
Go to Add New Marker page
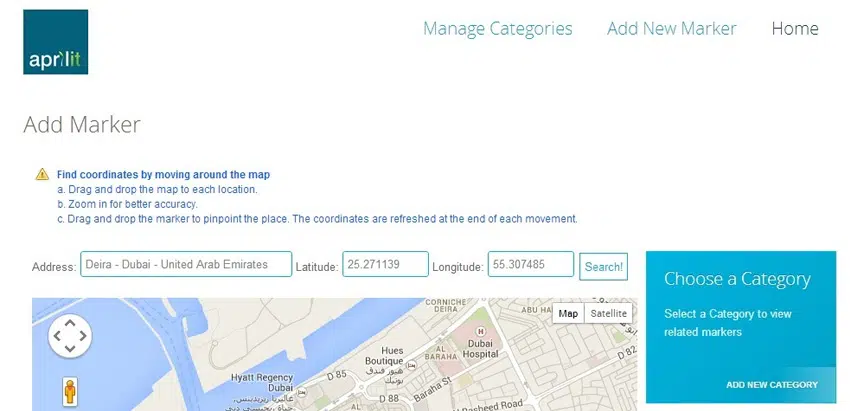click(x=671, y=29)
